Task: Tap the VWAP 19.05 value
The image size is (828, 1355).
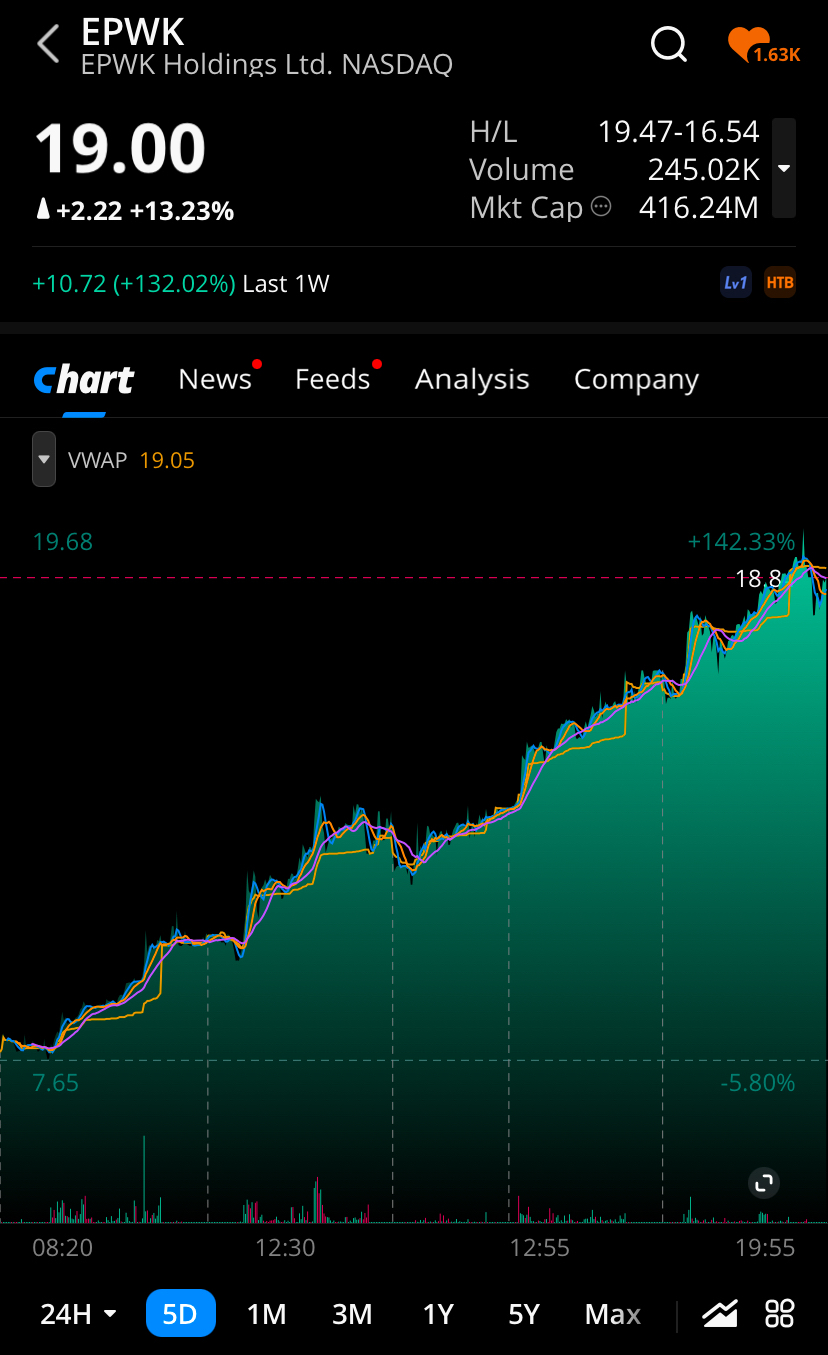Action: 167,460
